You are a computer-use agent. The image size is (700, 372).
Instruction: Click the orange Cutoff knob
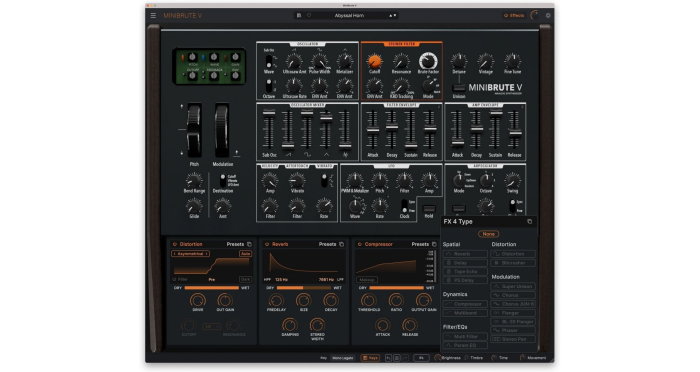tap(374, 61)
